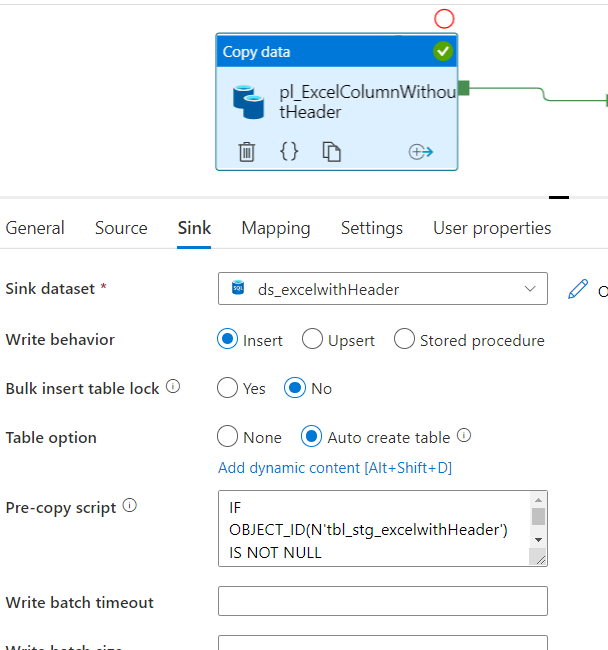Screen dimensions: 608x650
Task: Click the green success output connector square
Action: coord(464,88)
